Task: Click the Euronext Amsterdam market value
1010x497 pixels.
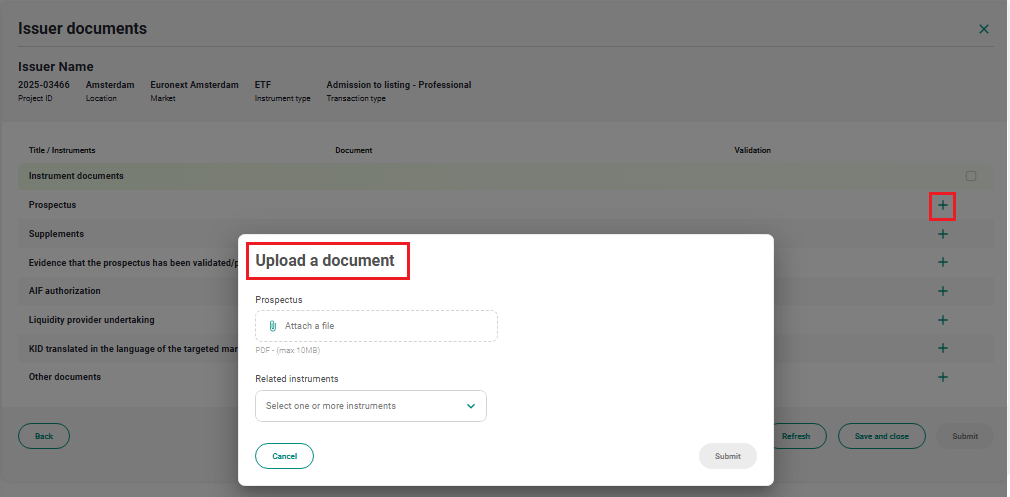Action: tap(195, 85)
